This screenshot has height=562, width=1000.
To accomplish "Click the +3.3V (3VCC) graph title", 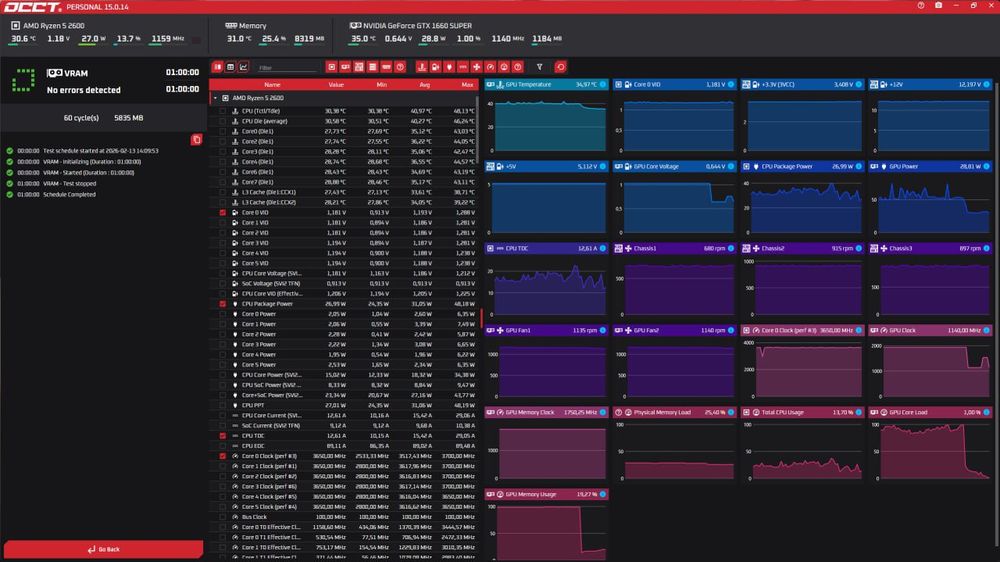I will [778, 84].
